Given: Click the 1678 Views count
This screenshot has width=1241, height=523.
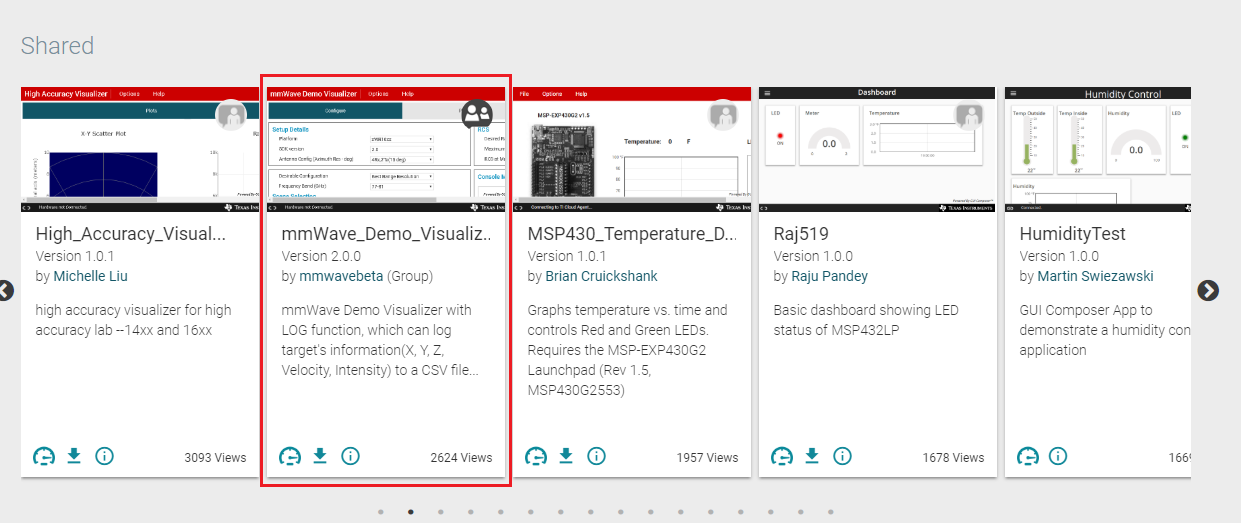Looking at the screenshot, I should coord(953,457).
